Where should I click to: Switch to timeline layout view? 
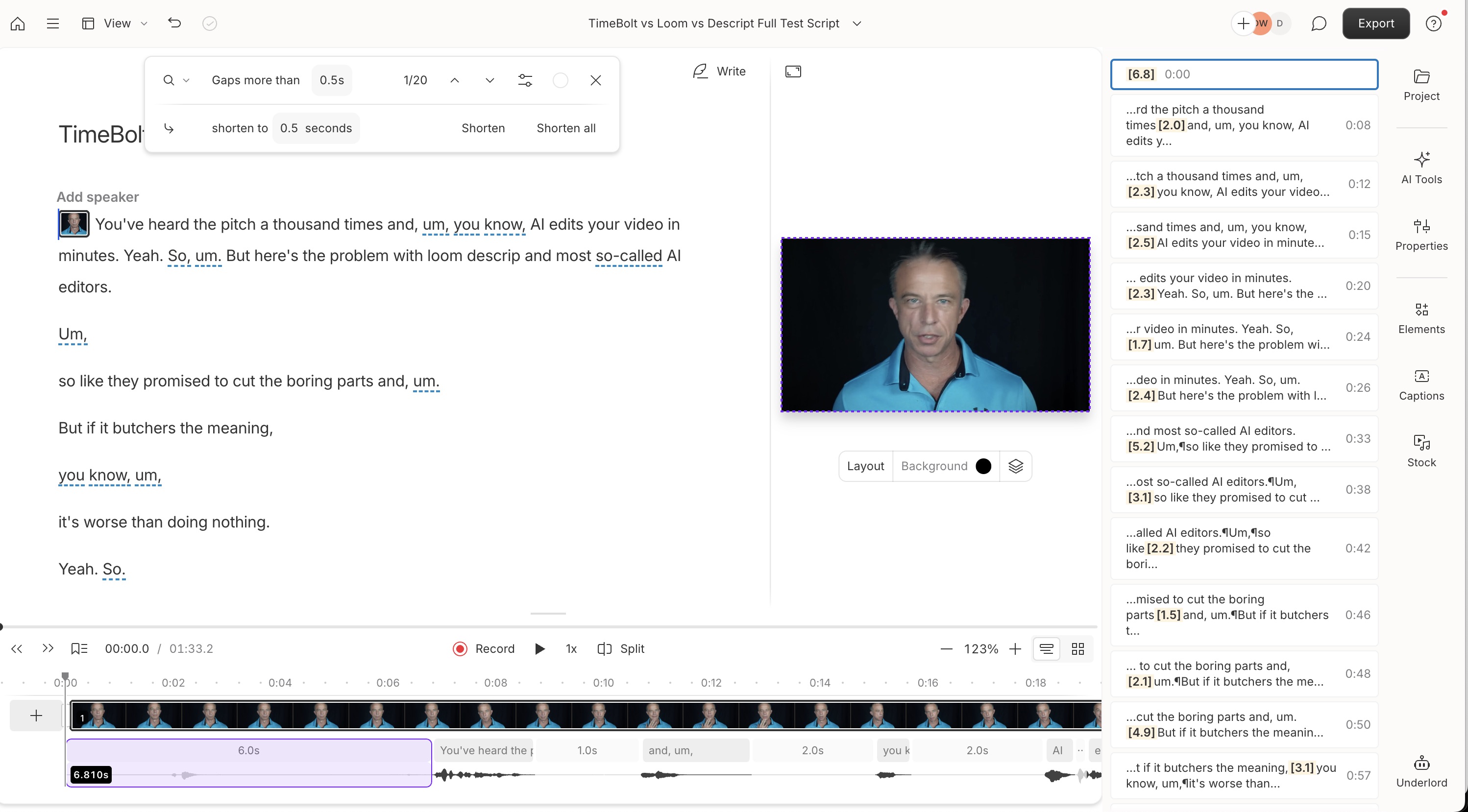tap(1046, 648)
